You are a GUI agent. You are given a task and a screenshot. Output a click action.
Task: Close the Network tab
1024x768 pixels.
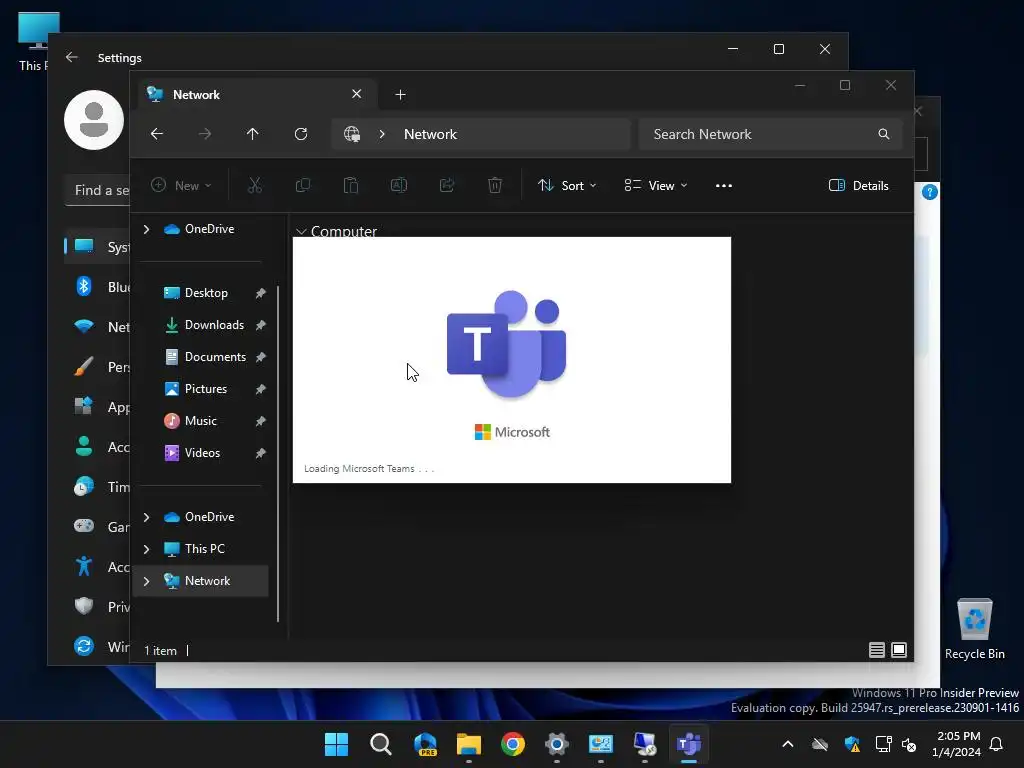357,94
